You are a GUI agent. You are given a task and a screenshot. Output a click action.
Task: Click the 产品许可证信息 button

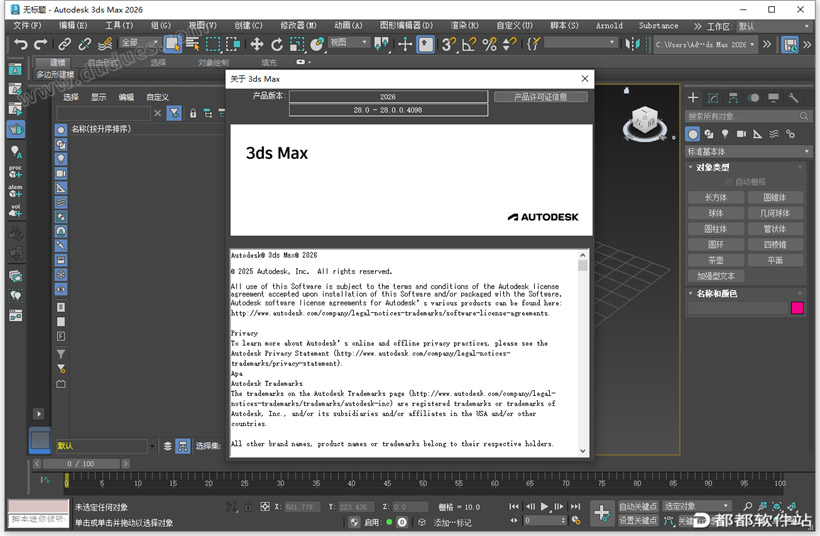click(x=540, y=97)
